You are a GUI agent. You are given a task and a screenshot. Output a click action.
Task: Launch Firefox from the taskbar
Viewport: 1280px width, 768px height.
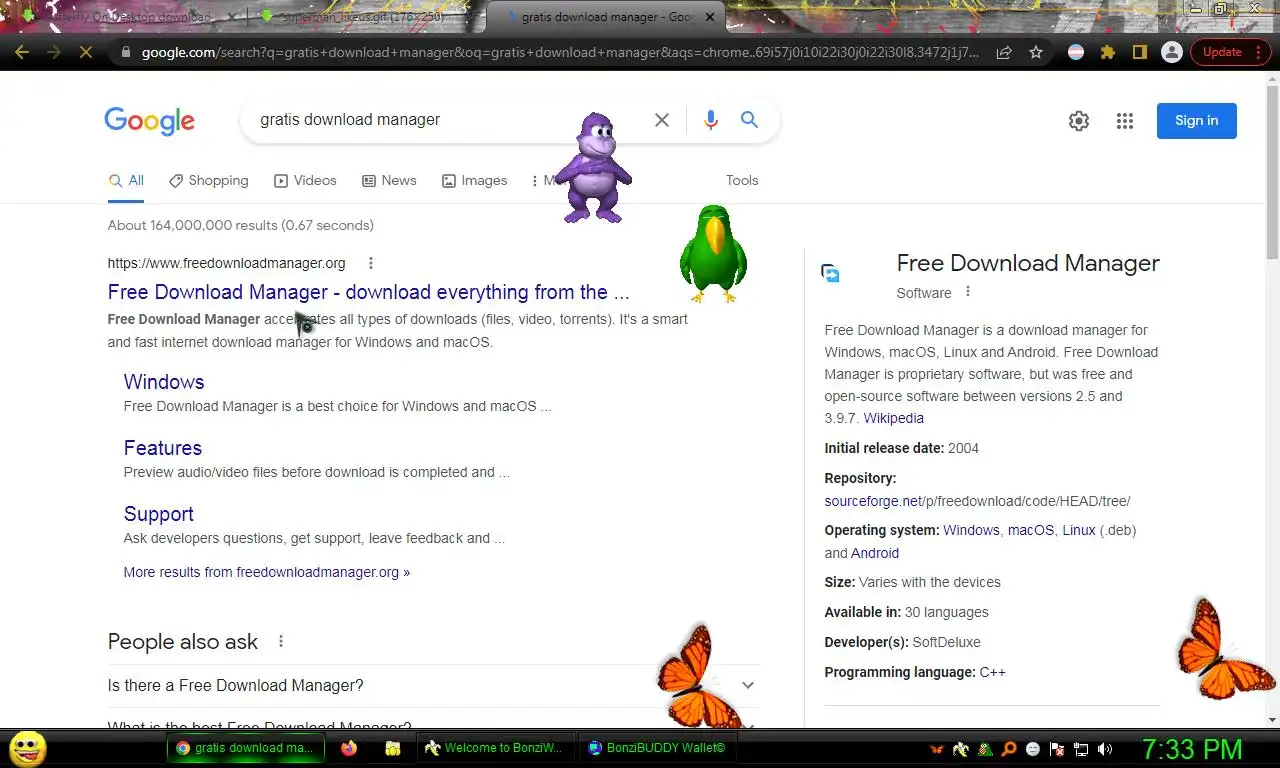[x=349, y=748]
